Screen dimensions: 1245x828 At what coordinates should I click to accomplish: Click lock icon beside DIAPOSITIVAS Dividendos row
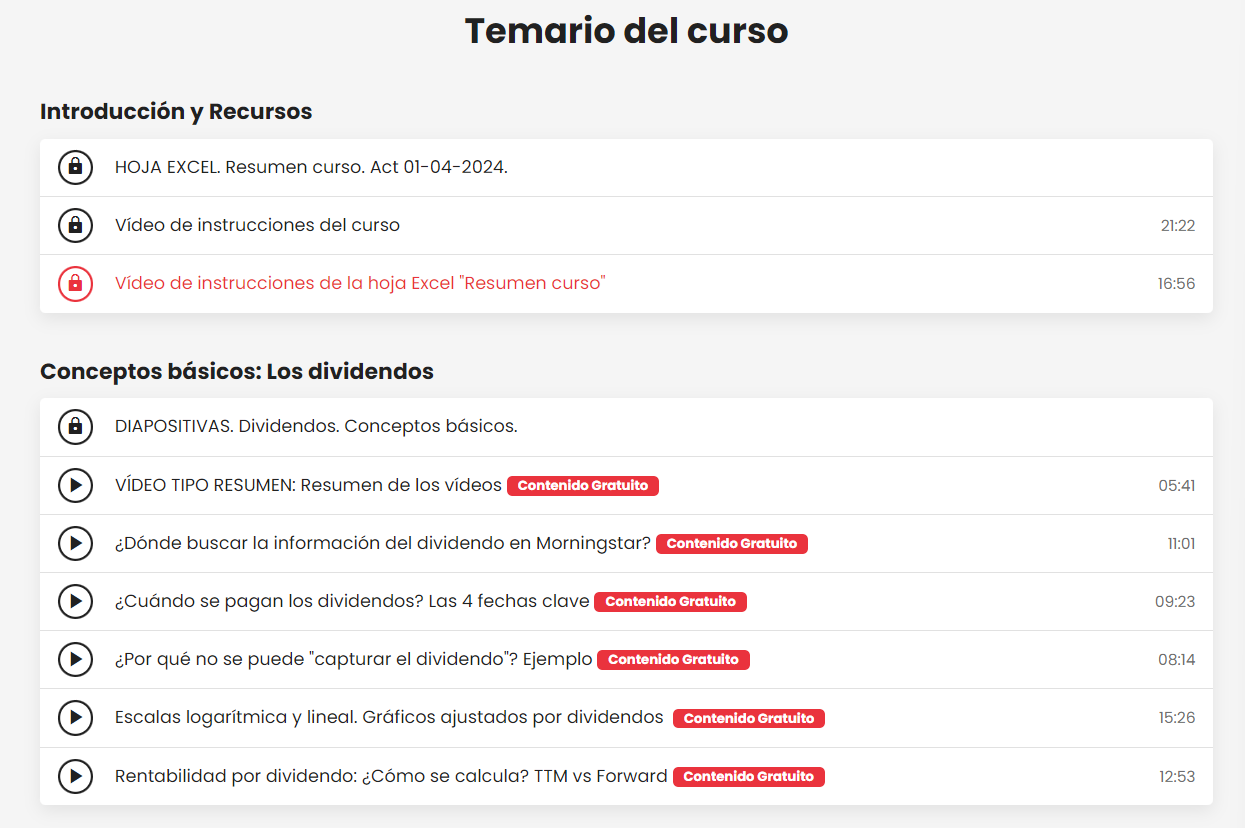tap(75, 426)
